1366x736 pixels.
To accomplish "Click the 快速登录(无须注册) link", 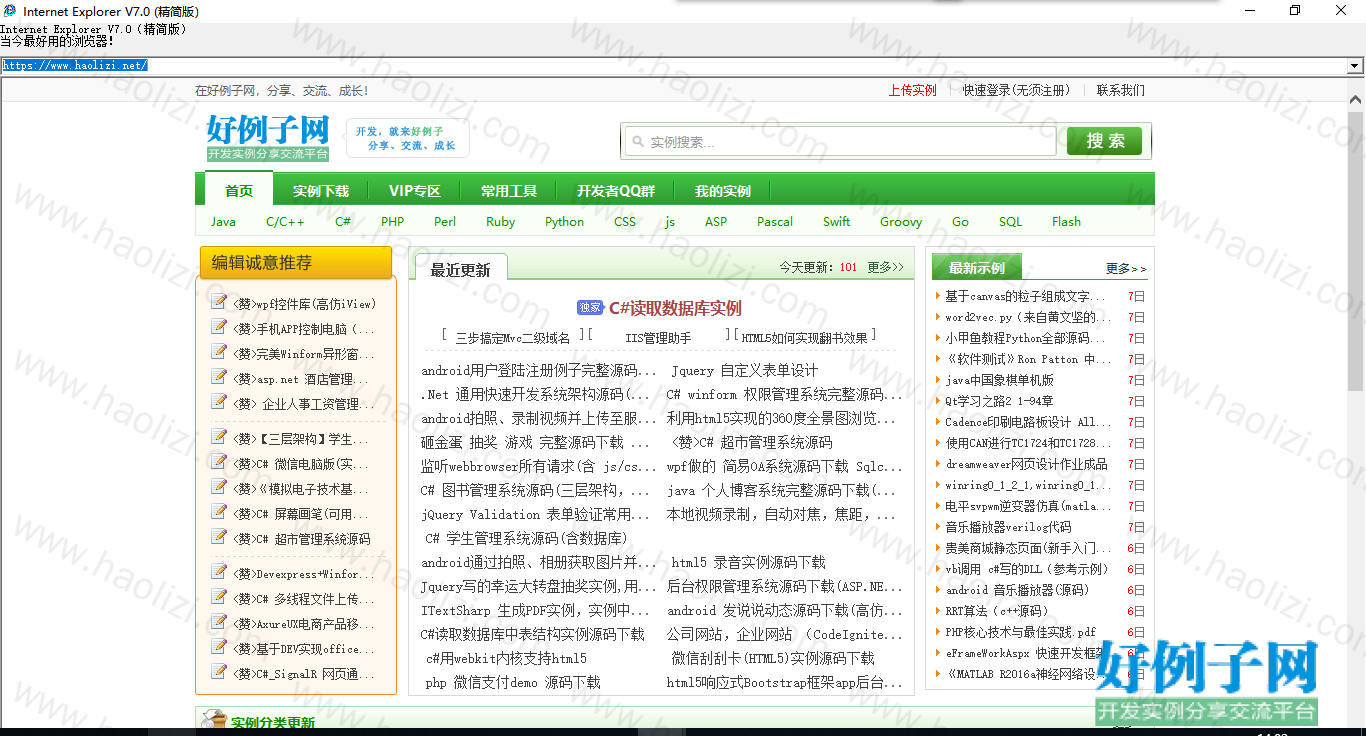I will [1016, 90].
